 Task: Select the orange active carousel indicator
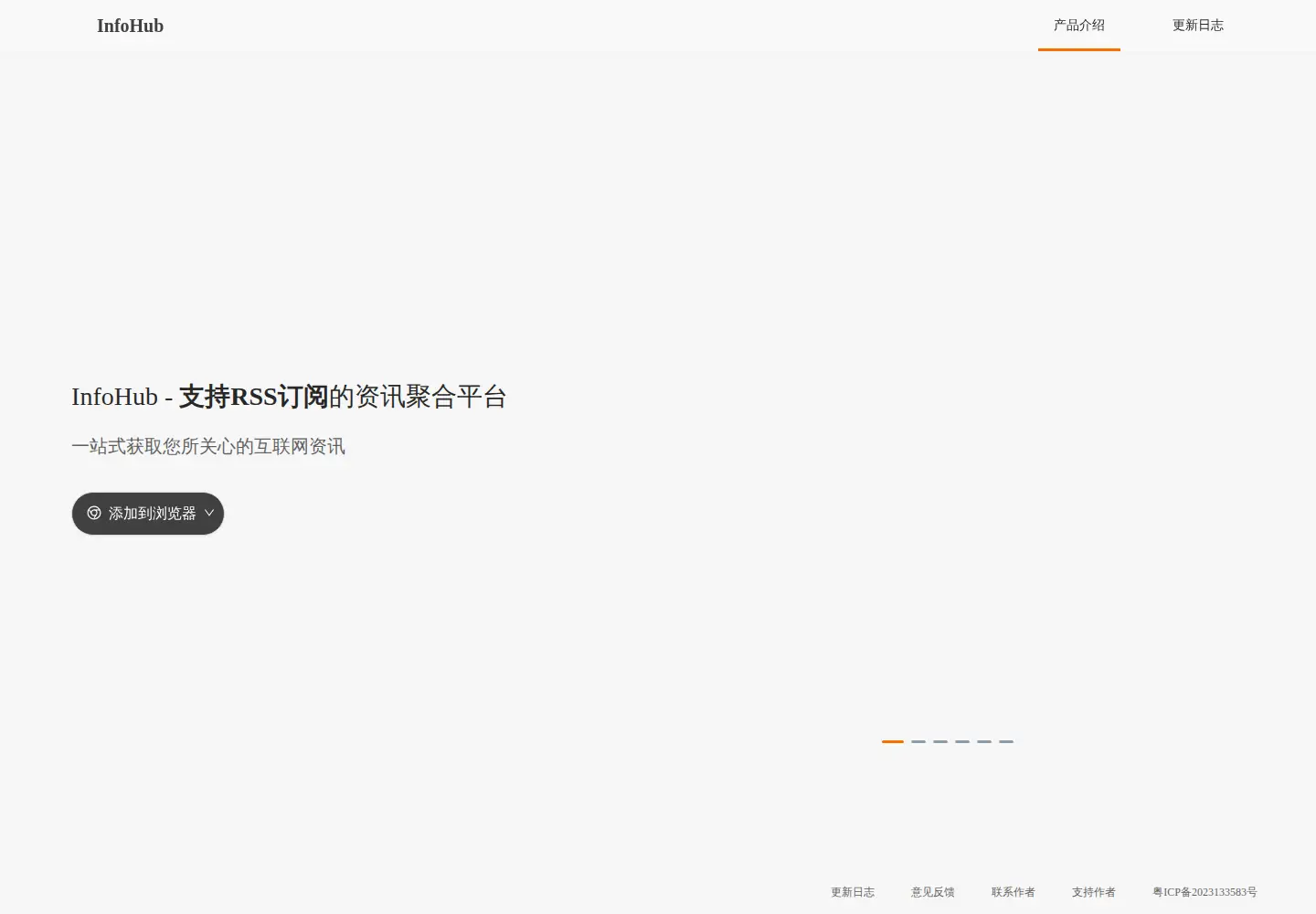(x=893, y=741)
